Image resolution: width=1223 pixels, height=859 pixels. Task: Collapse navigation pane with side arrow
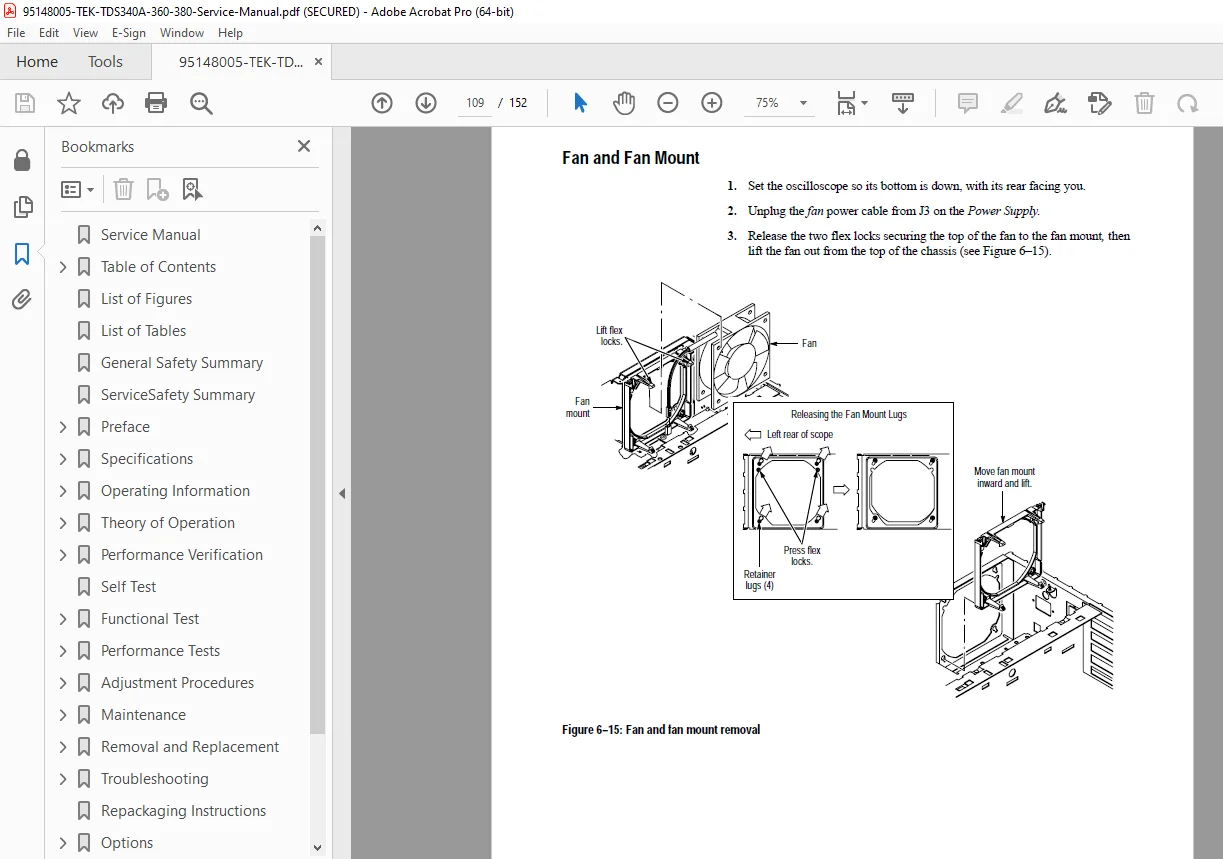pos(342,493)
